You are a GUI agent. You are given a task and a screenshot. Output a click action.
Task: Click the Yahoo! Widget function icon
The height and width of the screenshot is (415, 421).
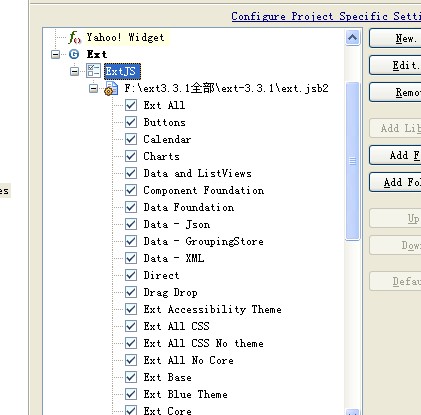point(74,37)
